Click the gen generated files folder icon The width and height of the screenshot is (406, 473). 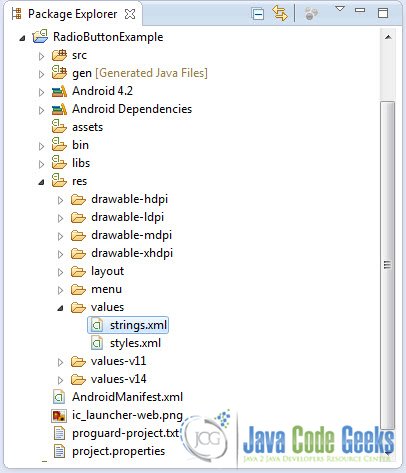click(x=59, y=72)
